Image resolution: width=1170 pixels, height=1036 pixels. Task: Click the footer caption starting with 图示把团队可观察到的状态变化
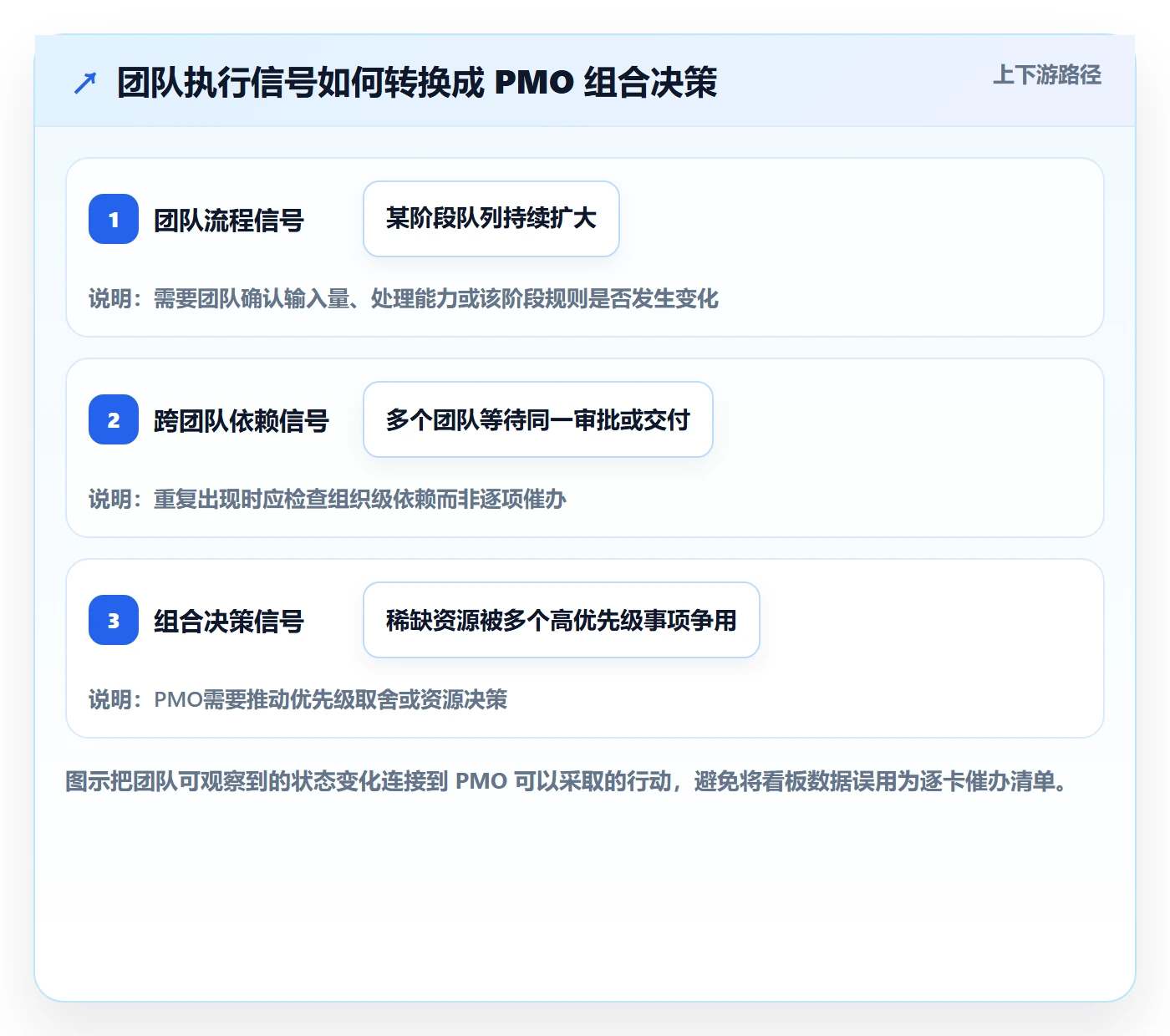click(567, 781)
